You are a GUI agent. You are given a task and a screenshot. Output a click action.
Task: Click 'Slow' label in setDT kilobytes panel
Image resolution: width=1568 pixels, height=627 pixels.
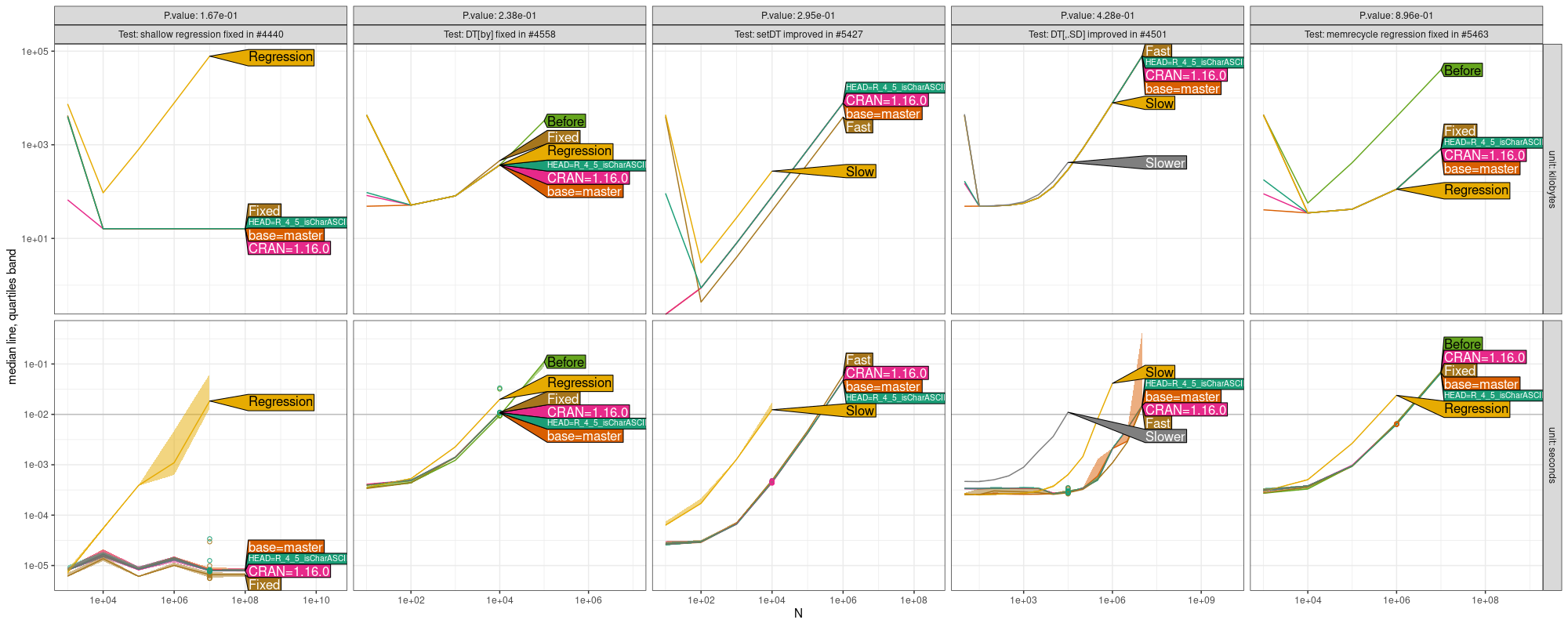(x=860, y=172)
